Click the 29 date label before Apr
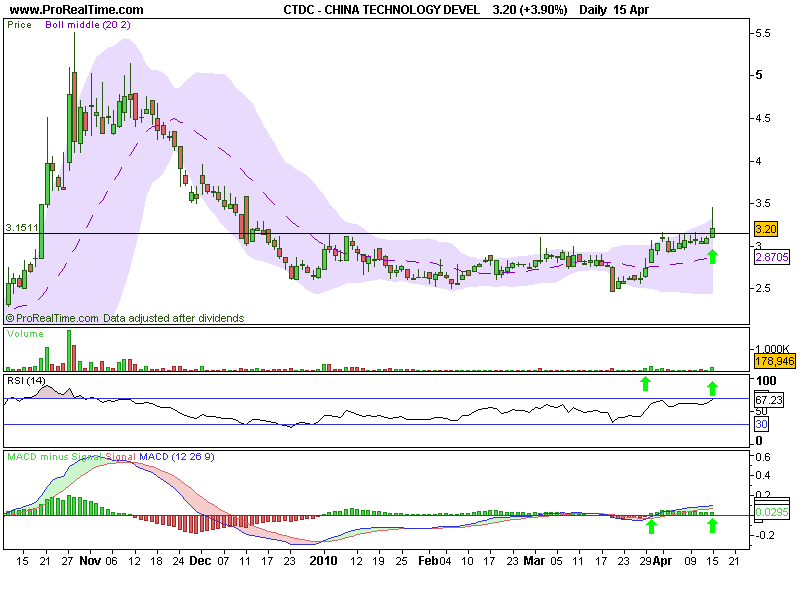Screen dimensions: 800x600 click(x=645, y=561)
